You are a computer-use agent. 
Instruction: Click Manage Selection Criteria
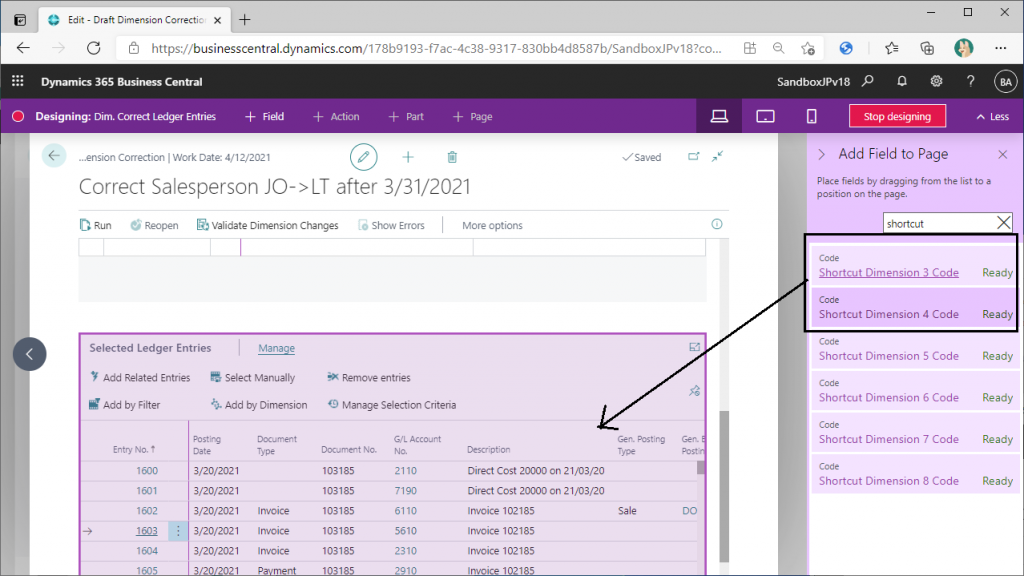[x=392, y=405]
